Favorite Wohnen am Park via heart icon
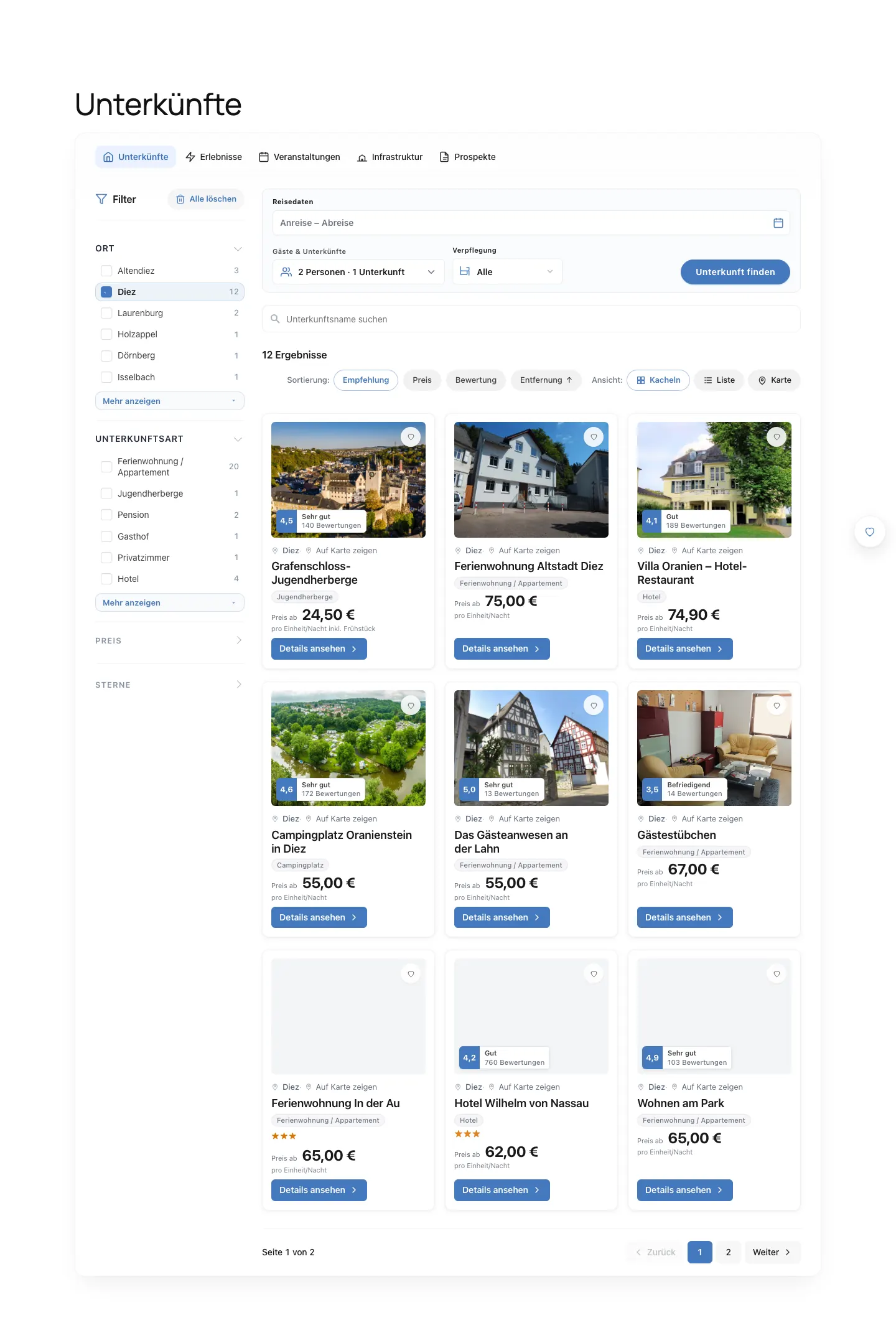 pyautogui.click(x=777, y=974)
